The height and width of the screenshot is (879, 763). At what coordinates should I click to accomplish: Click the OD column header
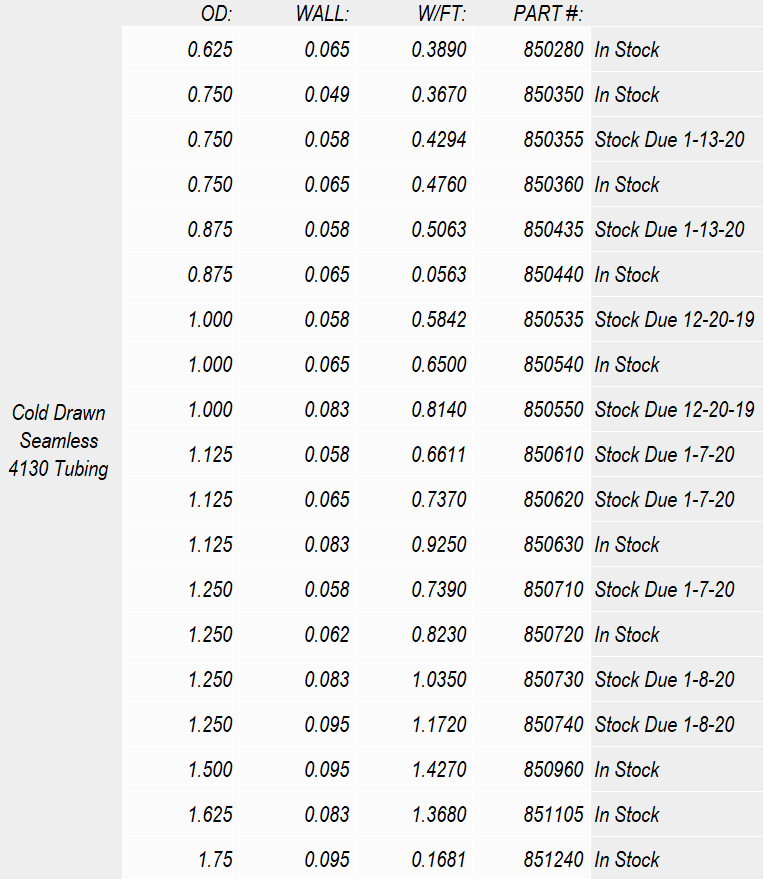click(x=216, y=13)
